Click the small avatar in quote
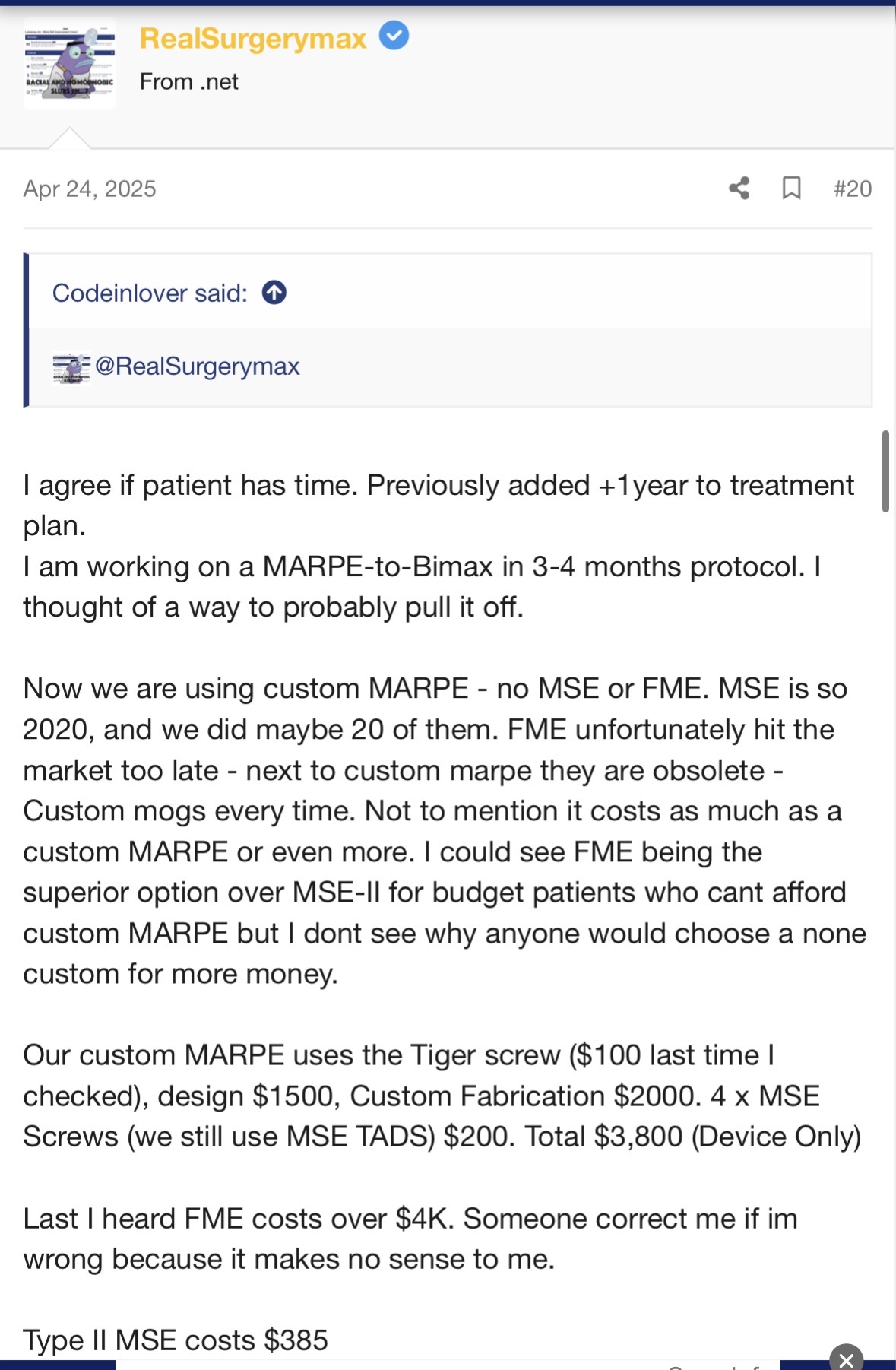Screen dimensions: 896x1370 pyautogui.click(x=71, y=367)
